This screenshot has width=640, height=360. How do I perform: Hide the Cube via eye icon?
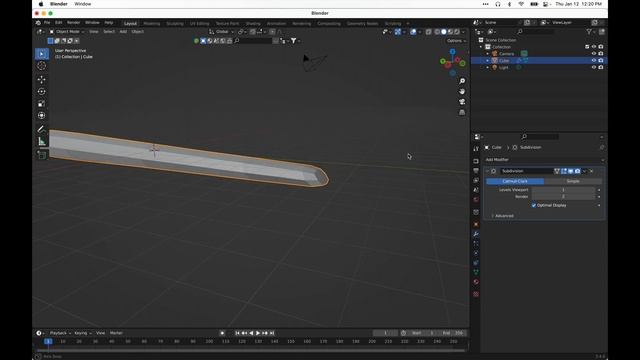click(x=594, y=60)
